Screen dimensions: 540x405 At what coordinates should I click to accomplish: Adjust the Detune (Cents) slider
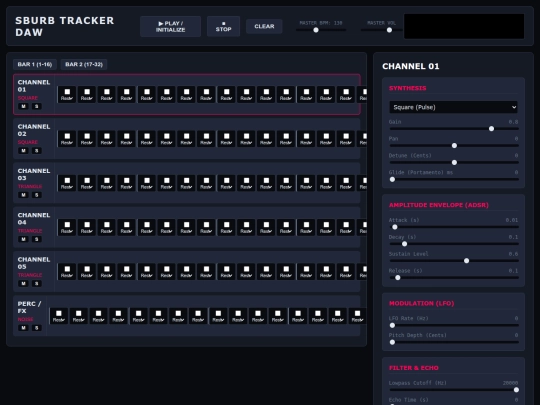click(x=454, y=162)
